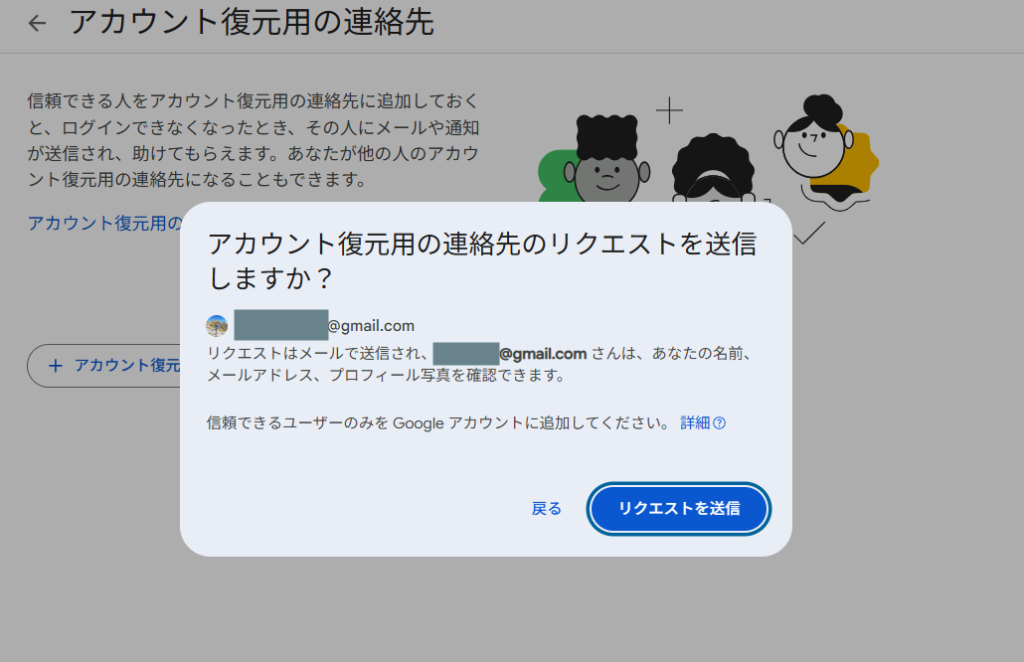
Task: Click the profile avatar in the dialog
Action: coord(217,326)
